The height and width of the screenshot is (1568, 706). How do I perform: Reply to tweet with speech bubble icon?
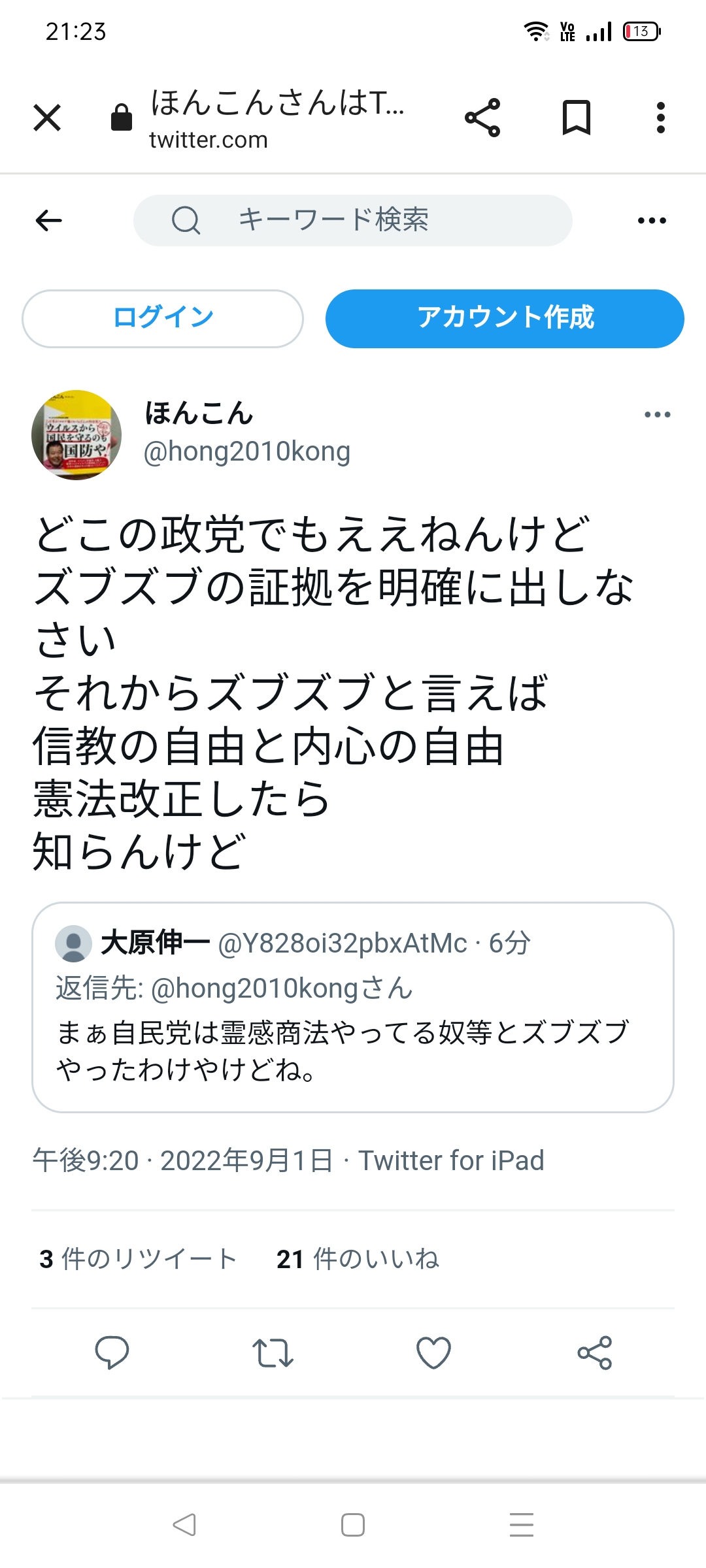point(112,1352)
